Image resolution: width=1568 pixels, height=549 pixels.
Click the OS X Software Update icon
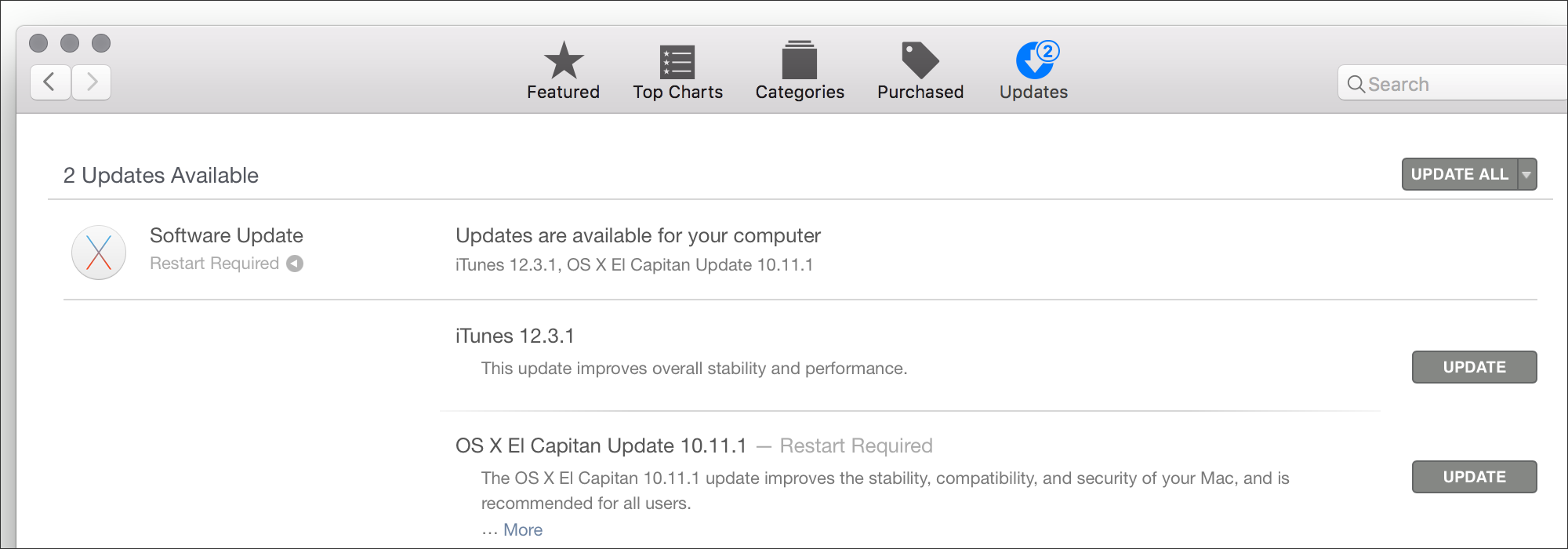tap(99, 253)
